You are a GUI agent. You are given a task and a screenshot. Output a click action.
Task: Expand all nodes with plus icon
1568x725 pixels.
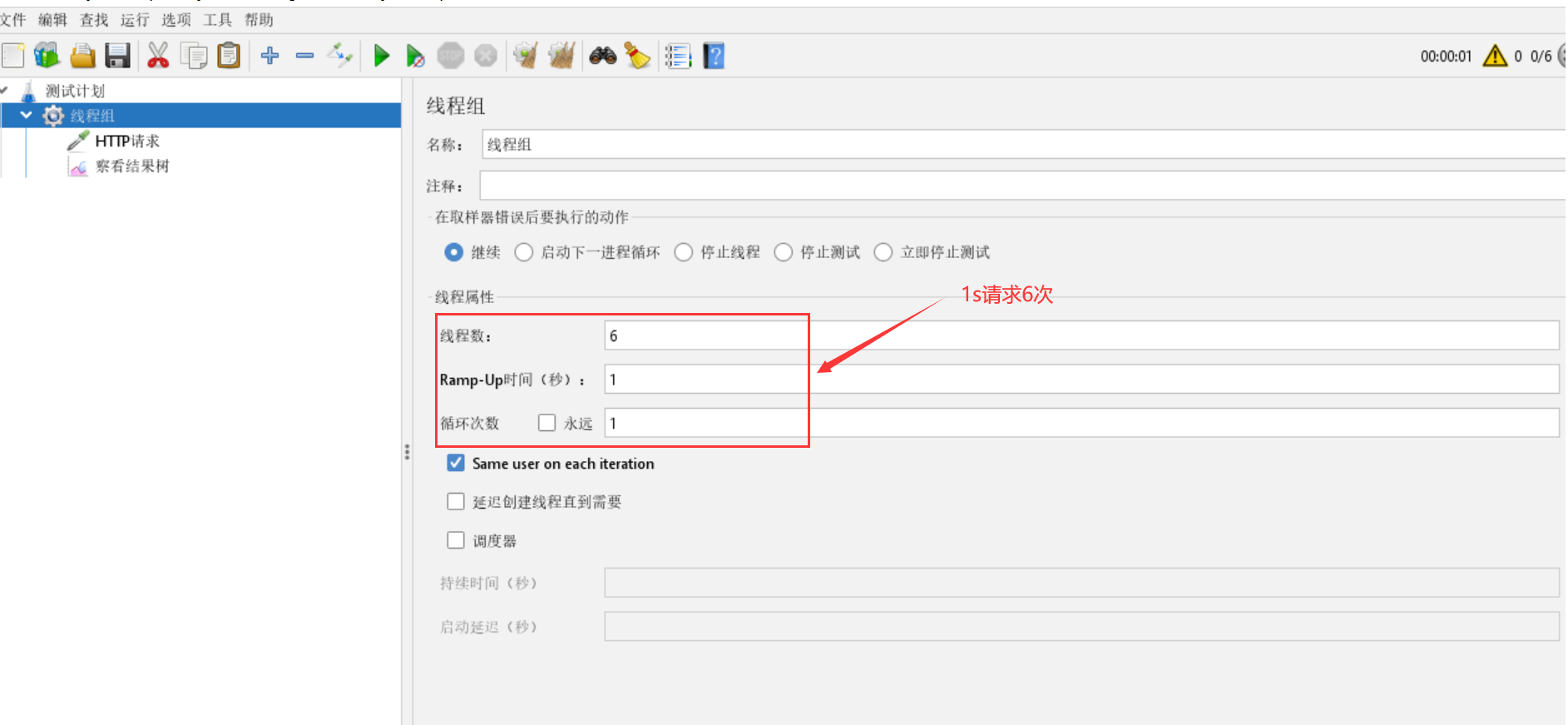270,56
